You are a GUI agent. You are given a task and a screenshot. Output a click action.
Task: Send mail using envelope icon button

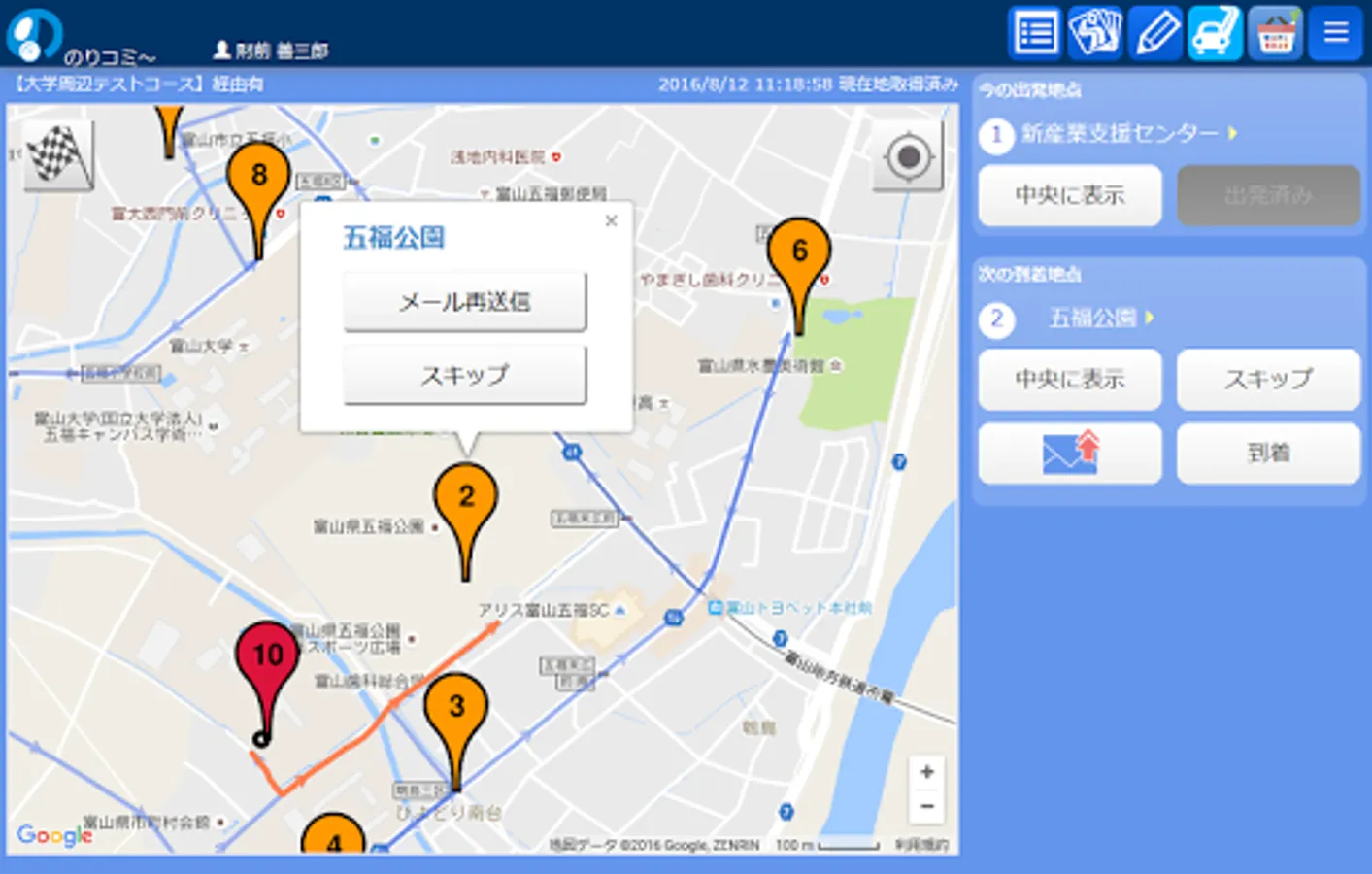click(x=1070, y=453)
